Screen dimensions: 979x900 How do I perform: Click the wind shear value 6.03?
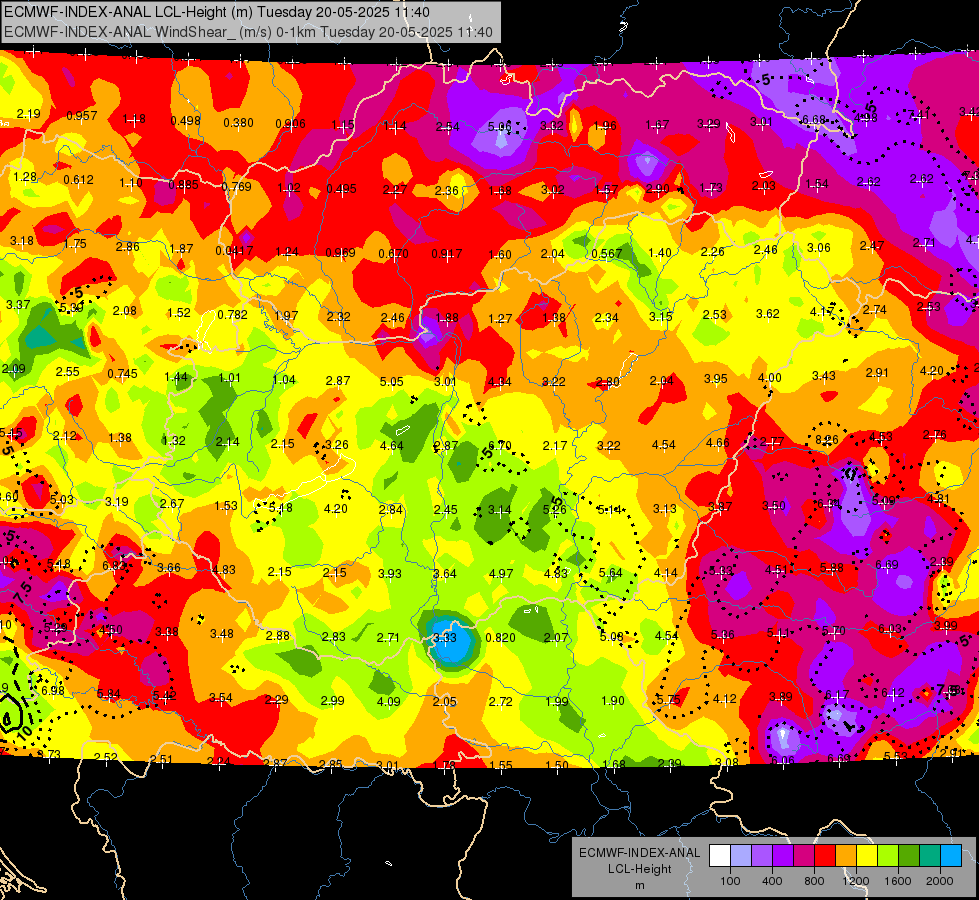(x=890, y=629)
